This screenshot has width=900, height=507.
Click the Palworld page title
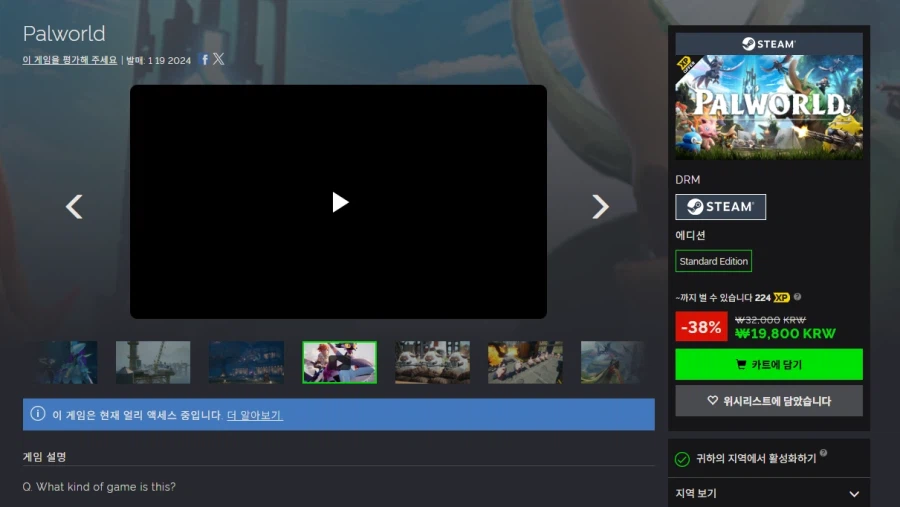point(64,34)
